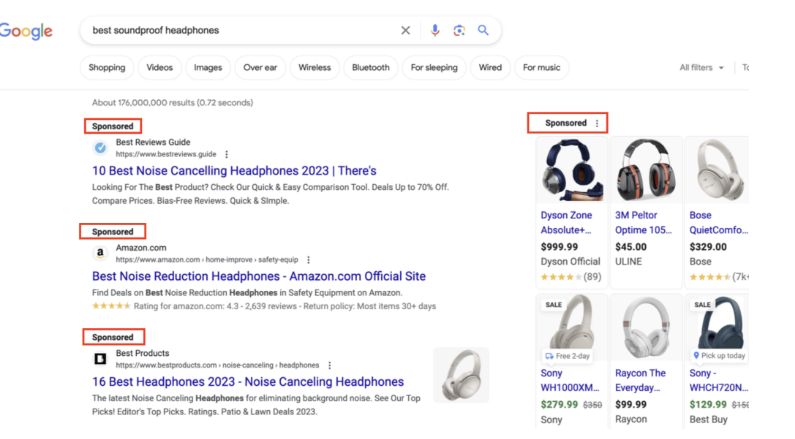Open 16 Best Headphones 2023 link
Image resolution: width=795 pixels, height=439 pixels.
coord(248,382)
